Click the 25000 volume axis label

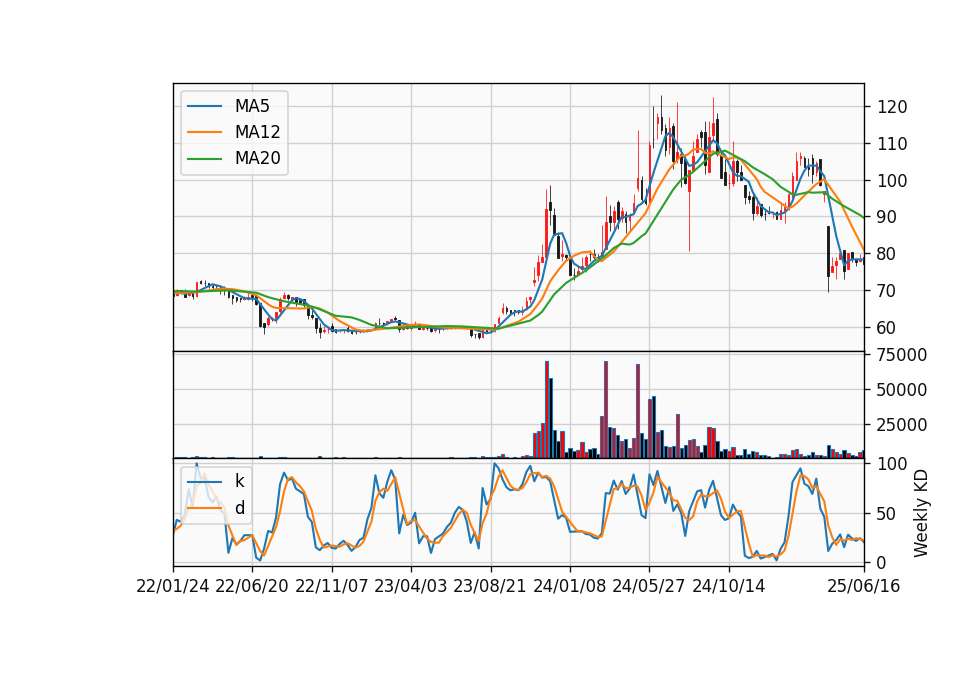point(902,425)
